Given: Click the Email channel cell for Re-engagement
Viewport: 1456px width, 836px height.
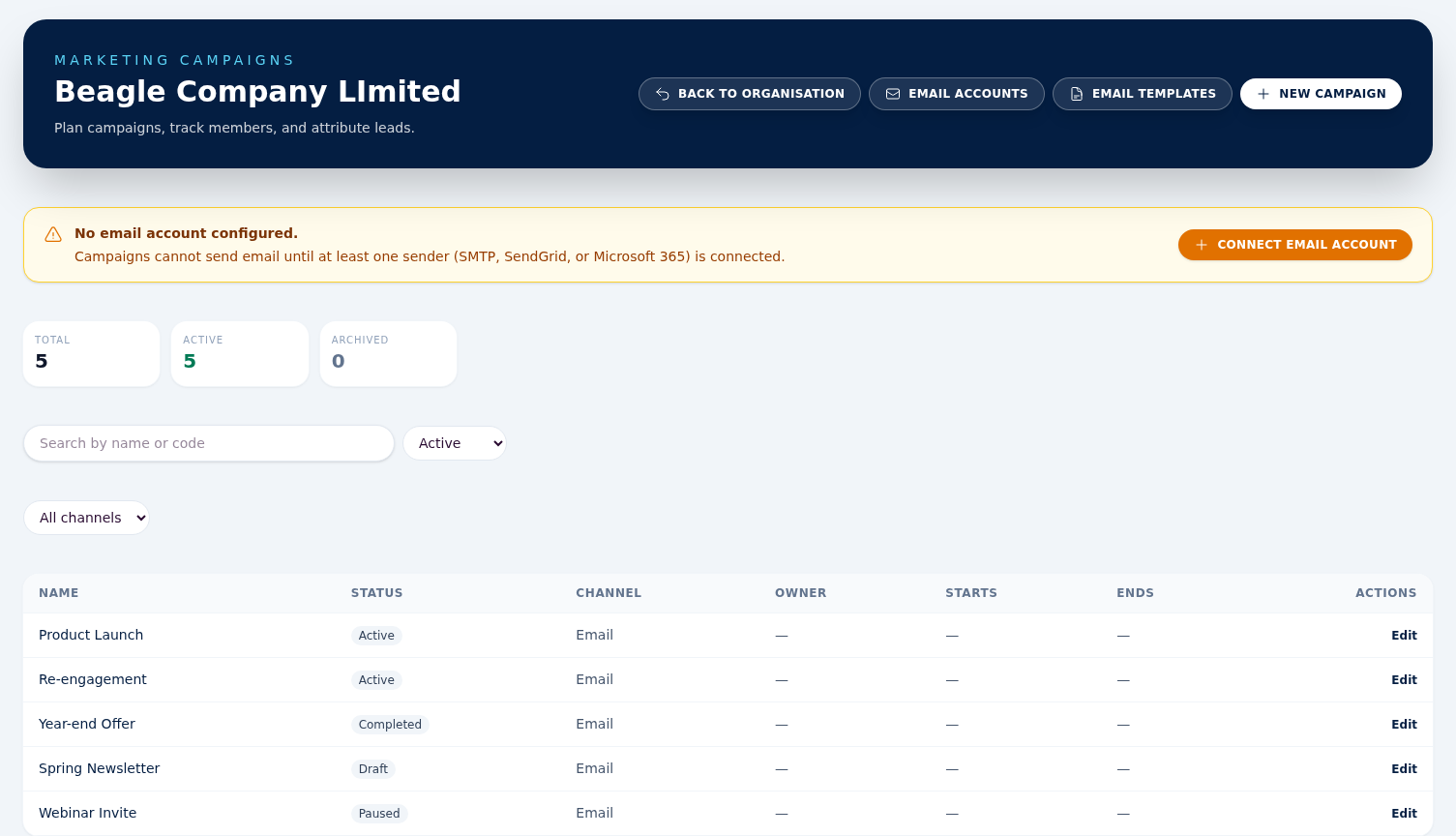Looking at the screenshot, I should pyautogui.click(x=594, y=679).
